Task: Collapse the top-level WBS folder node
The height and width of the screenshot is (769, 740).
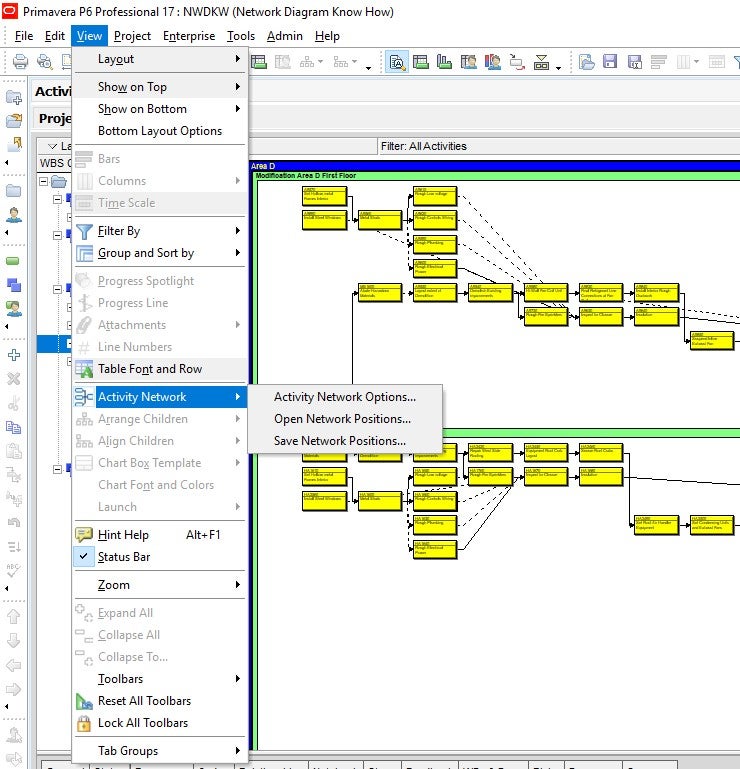Action: point(44,181)
